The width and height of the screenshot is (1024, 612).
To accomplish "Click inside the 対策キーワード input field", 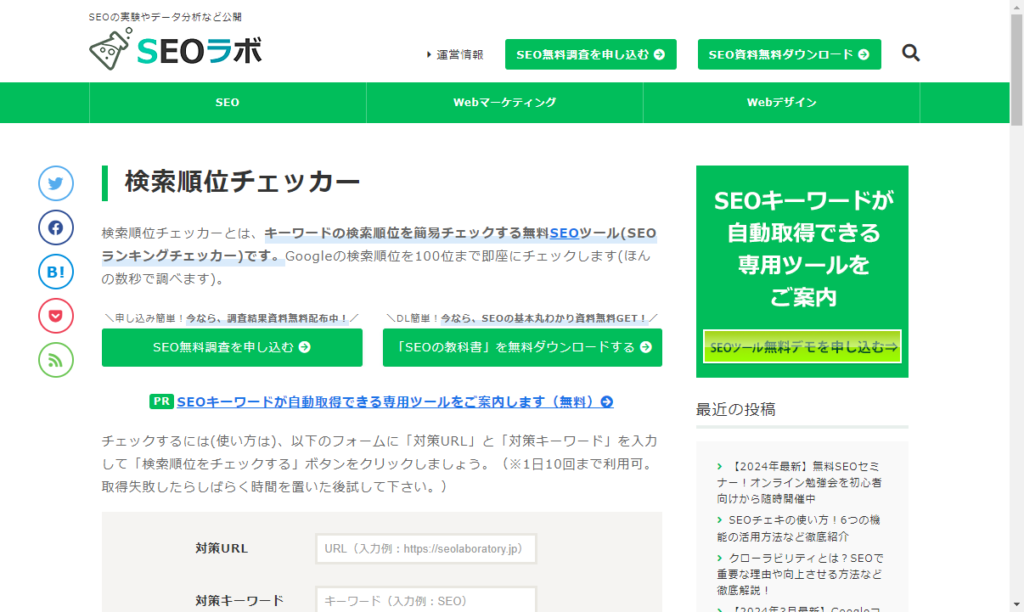I will (426, 600).
